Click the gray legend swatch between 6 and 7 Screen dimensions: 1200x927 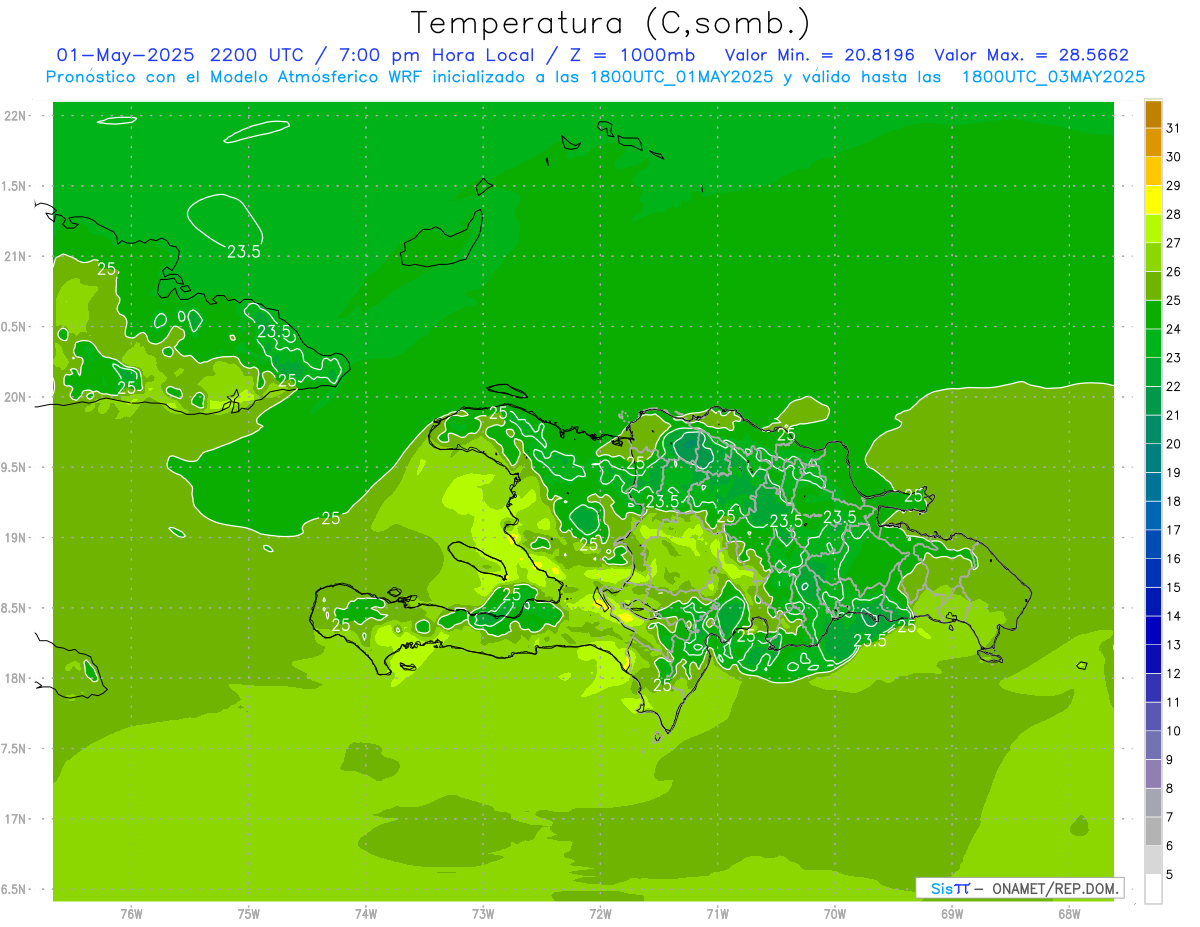(1153, 831)
